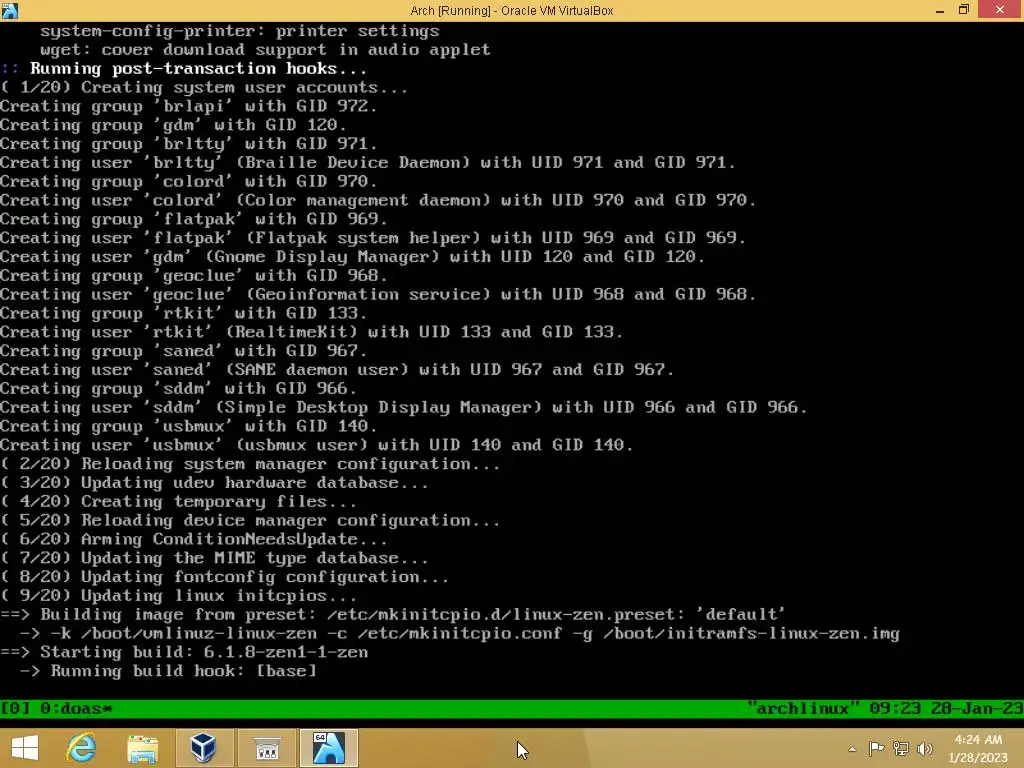Click the '-k /boot/vmlinuz-linux-zen' command line
Viewport: 1024px width, 768px height.
pyautogui.click(x=460, y=633)
